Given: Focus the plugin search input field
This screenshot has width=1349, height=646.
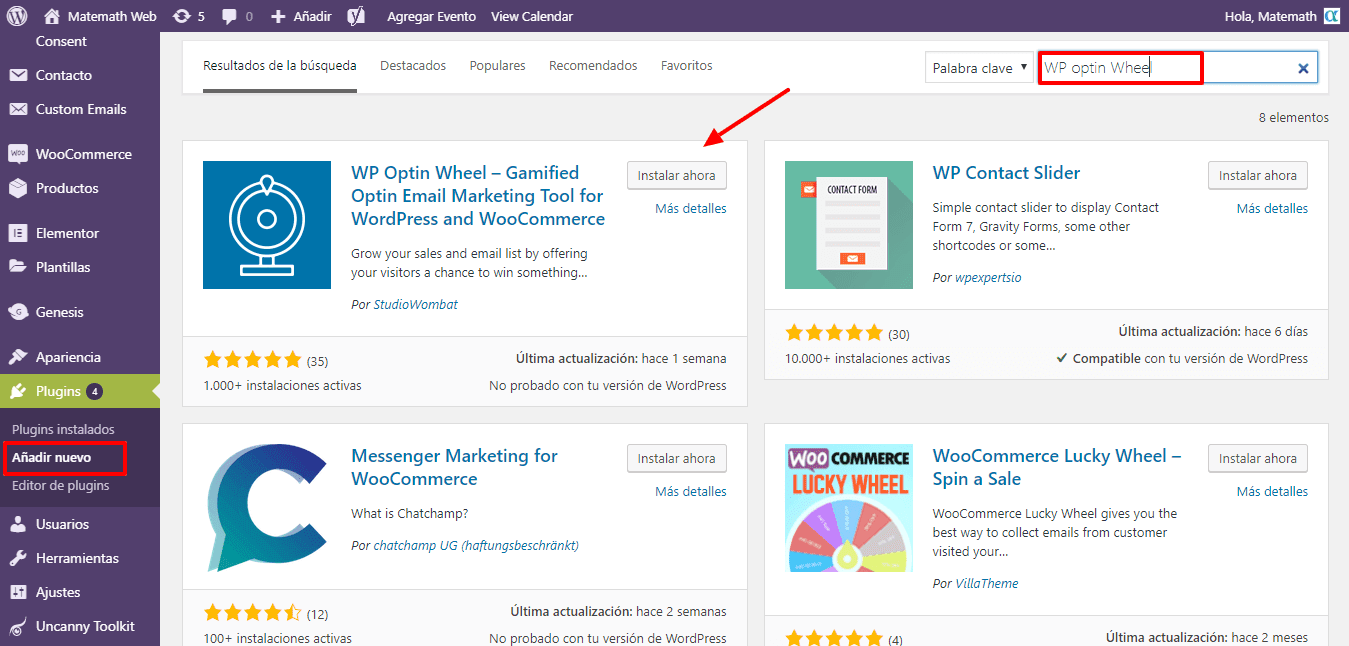Looking at the screenshot, I should [1178, 68].
